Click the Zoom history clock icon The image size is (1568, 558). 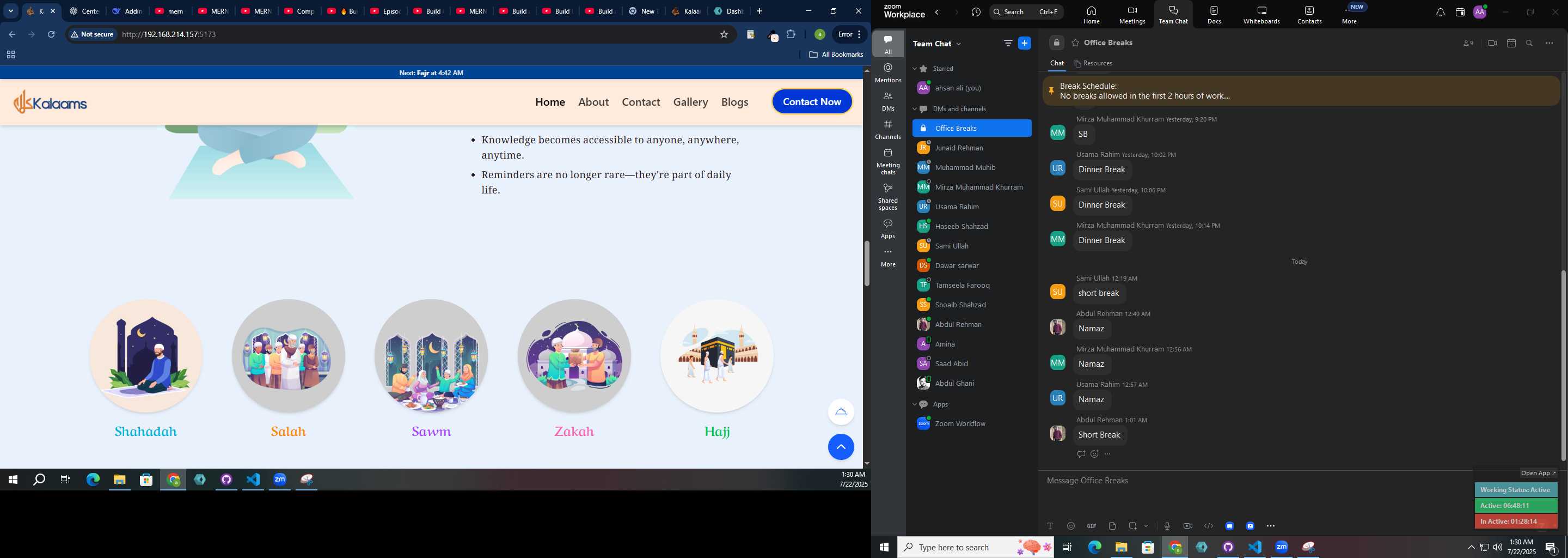pyautogui.click(x=976, y=12)
